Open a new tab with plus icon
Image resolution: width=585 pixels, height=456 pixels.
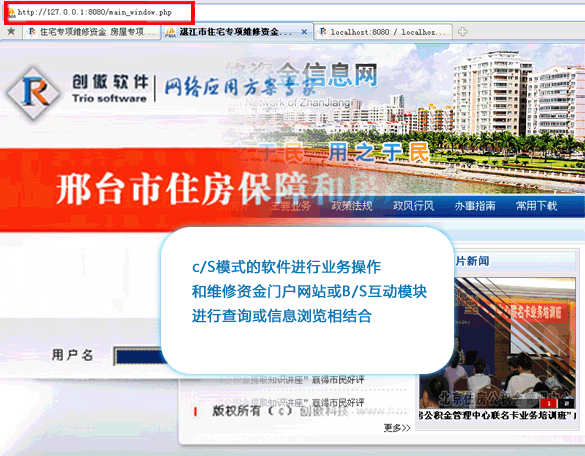pyautogui.click(x=462, y=32)
